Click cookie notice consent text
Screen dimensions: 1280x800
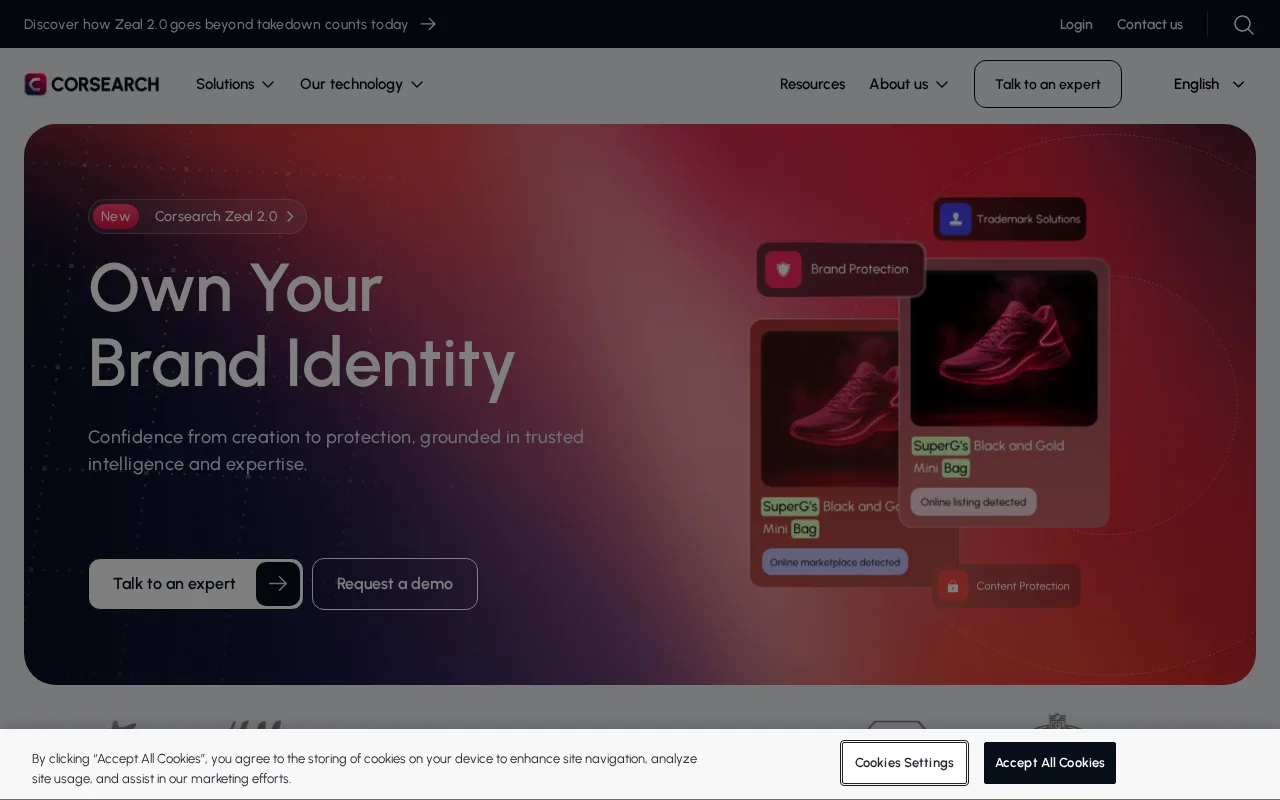[x=364, y=769]
